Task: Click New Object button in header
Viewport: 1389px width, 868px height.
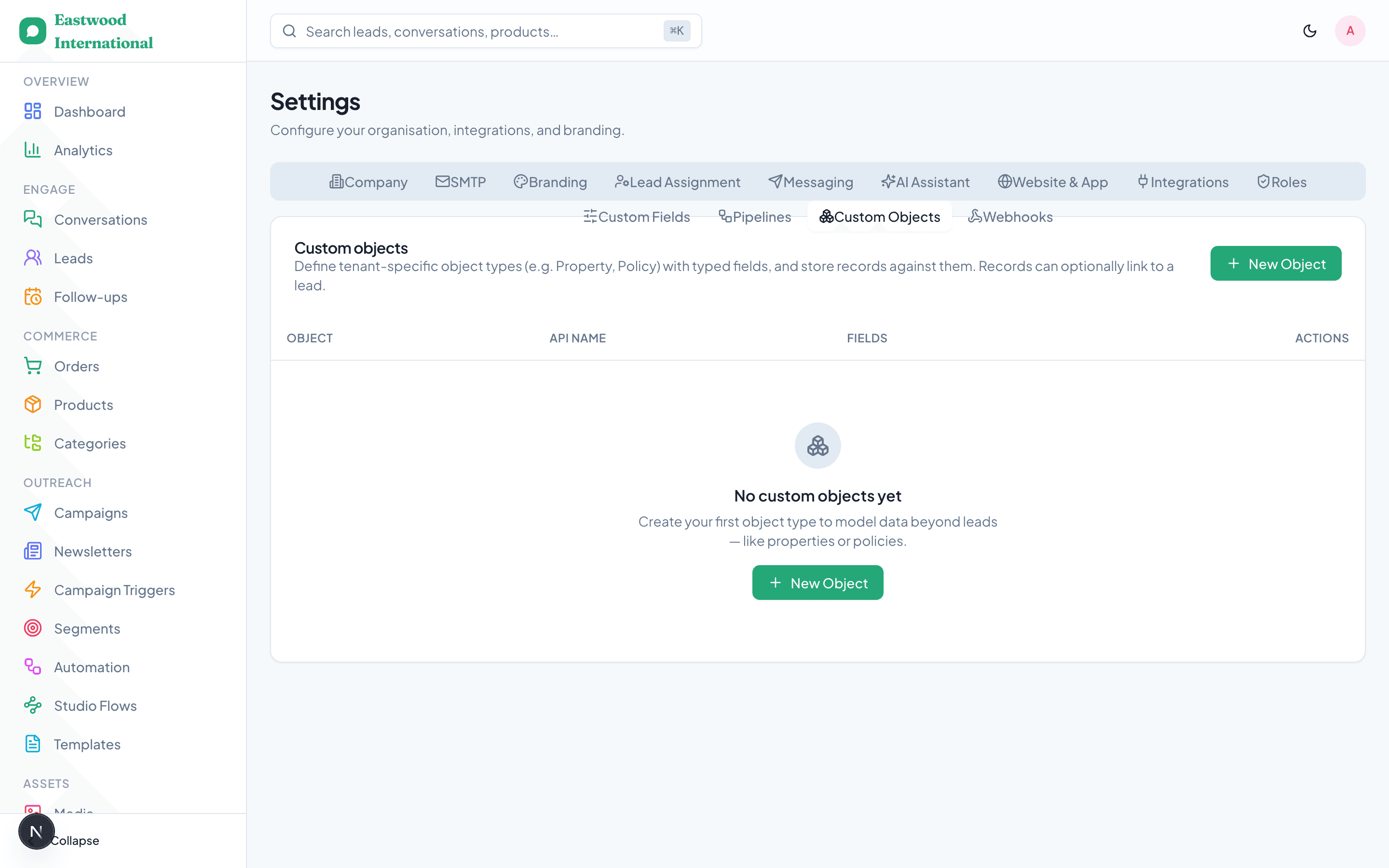Action: point(1275,263)
